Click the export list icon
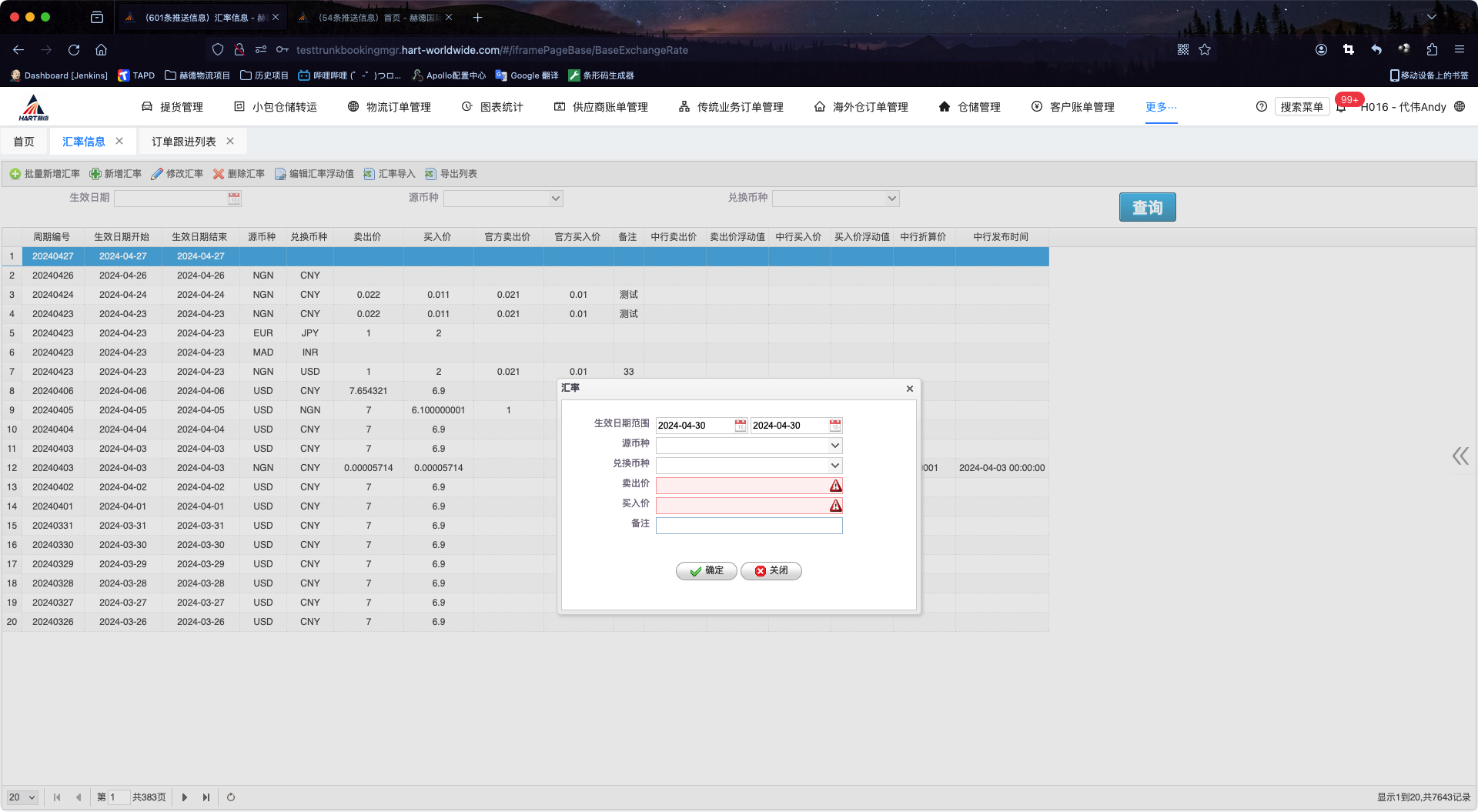Image resolution: width=1478 pixels, height=812 pixels. click(x=431, y=174)
